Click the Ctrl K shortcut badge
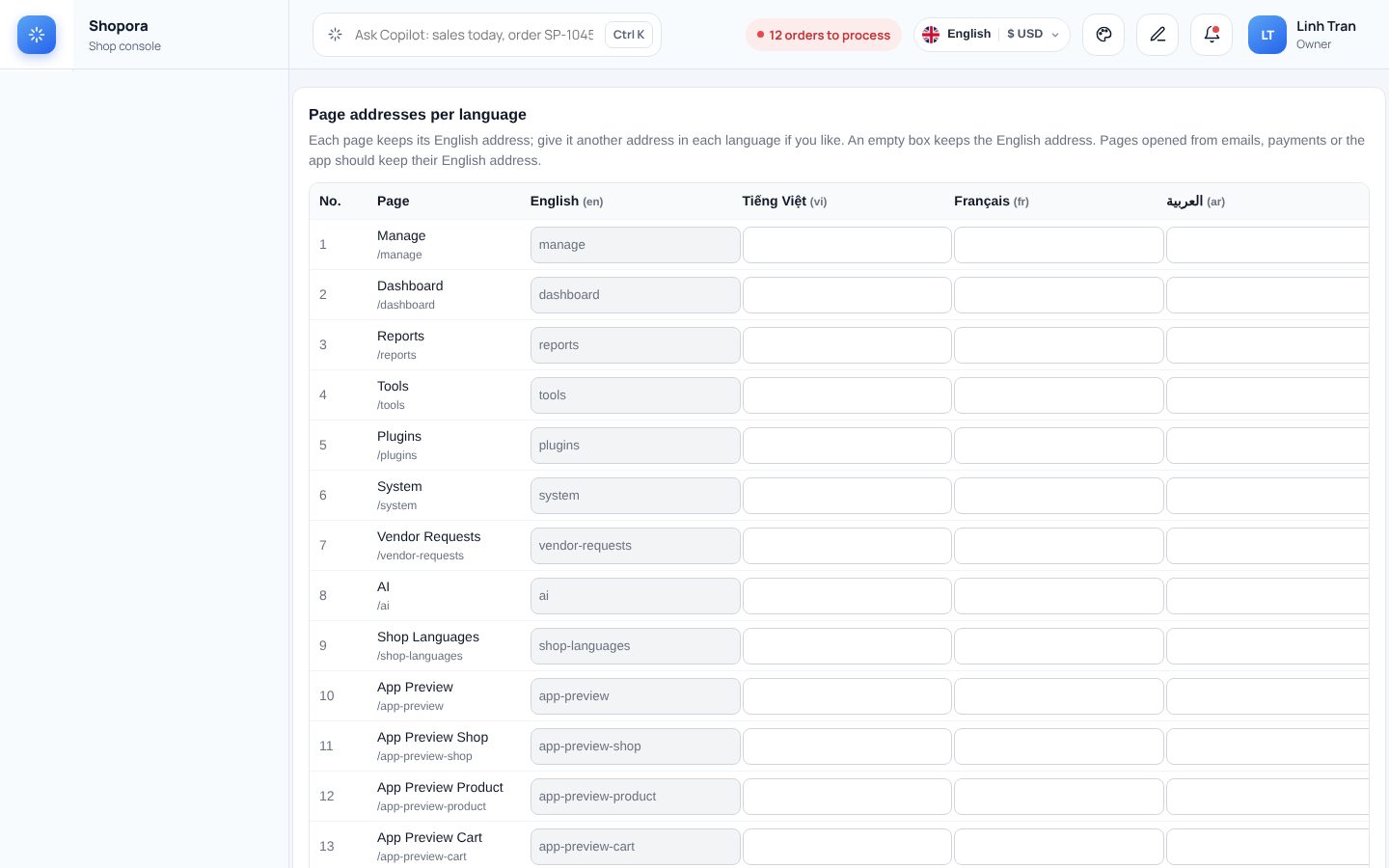 [x=629, y=35]
